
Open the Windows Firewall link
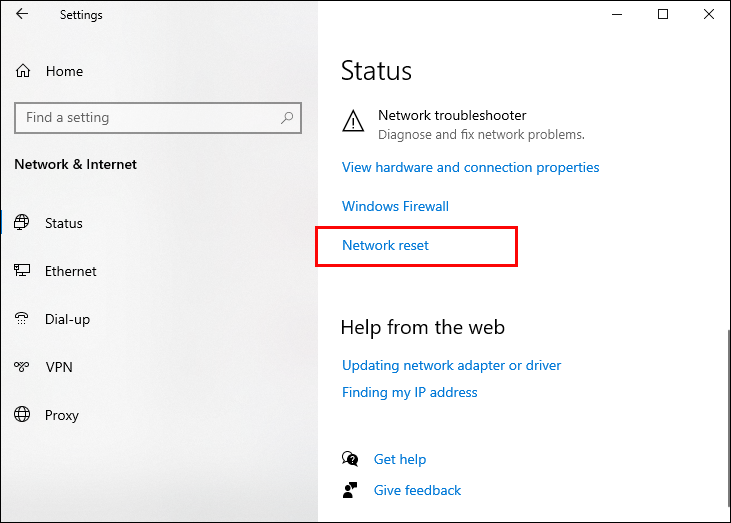[x=395, y=206]
